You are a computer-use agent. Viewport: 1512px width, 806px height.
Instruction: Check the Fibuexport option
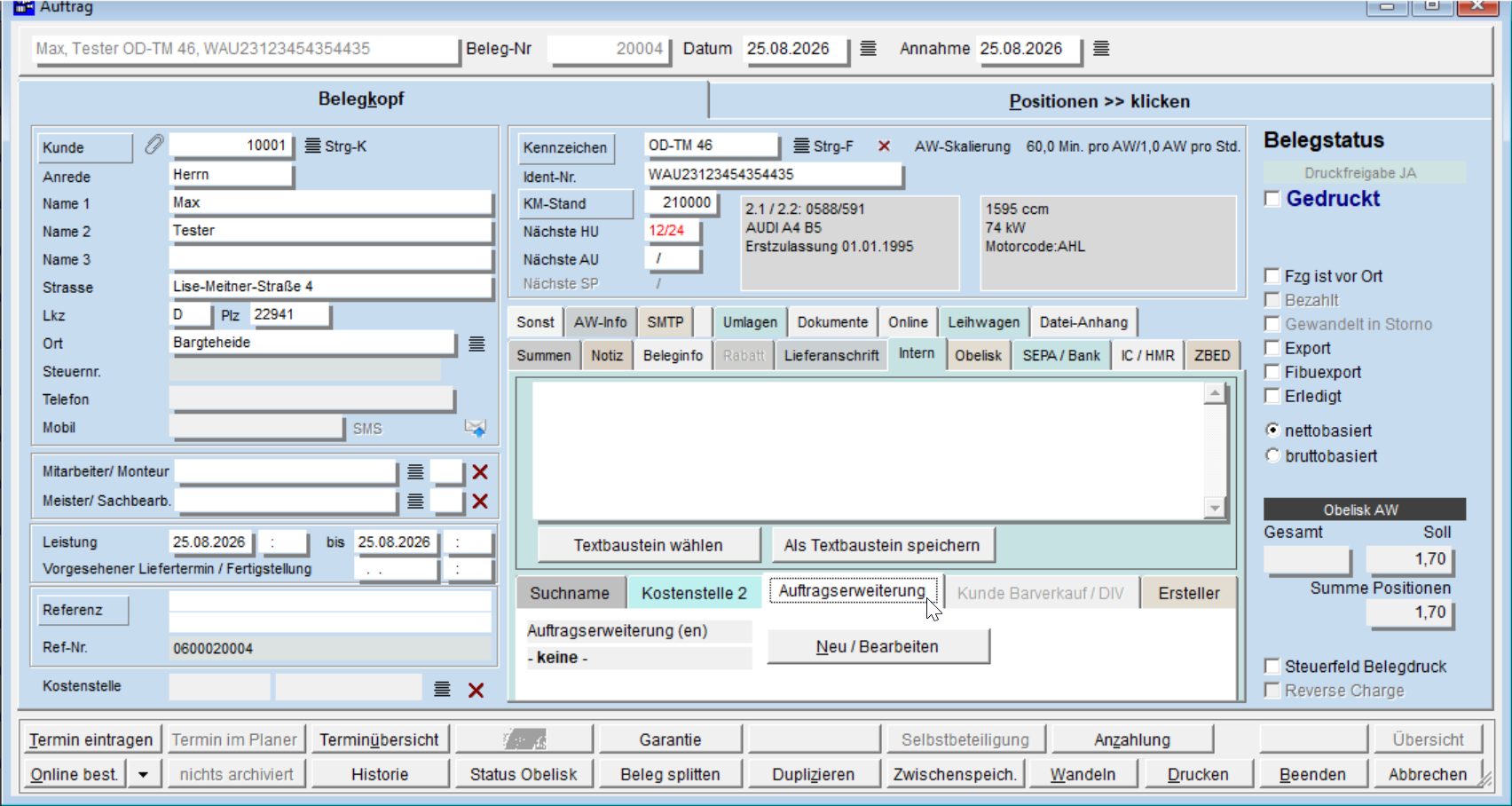coord(1272,372)
